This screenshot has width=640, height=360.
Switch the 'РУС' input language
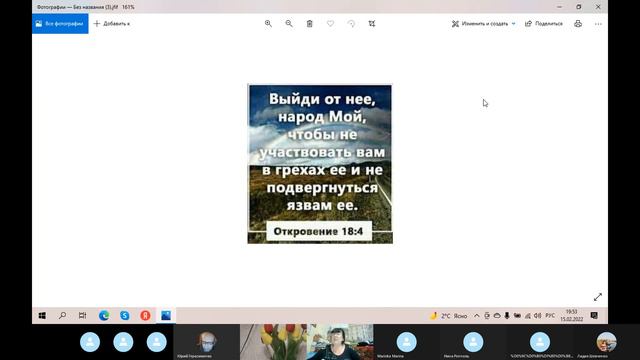pos(550,316)
